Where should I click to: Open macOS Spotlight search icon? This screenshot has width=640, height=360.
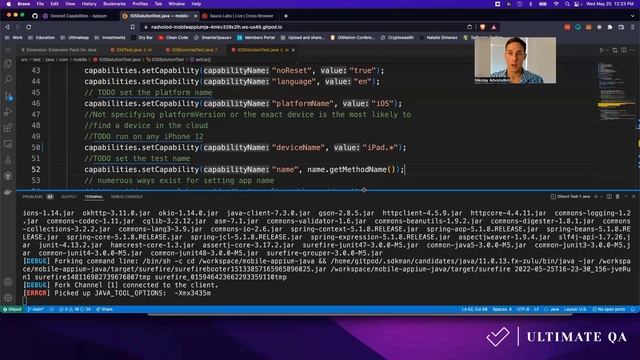pyautogui.click(x=567, y=4)
